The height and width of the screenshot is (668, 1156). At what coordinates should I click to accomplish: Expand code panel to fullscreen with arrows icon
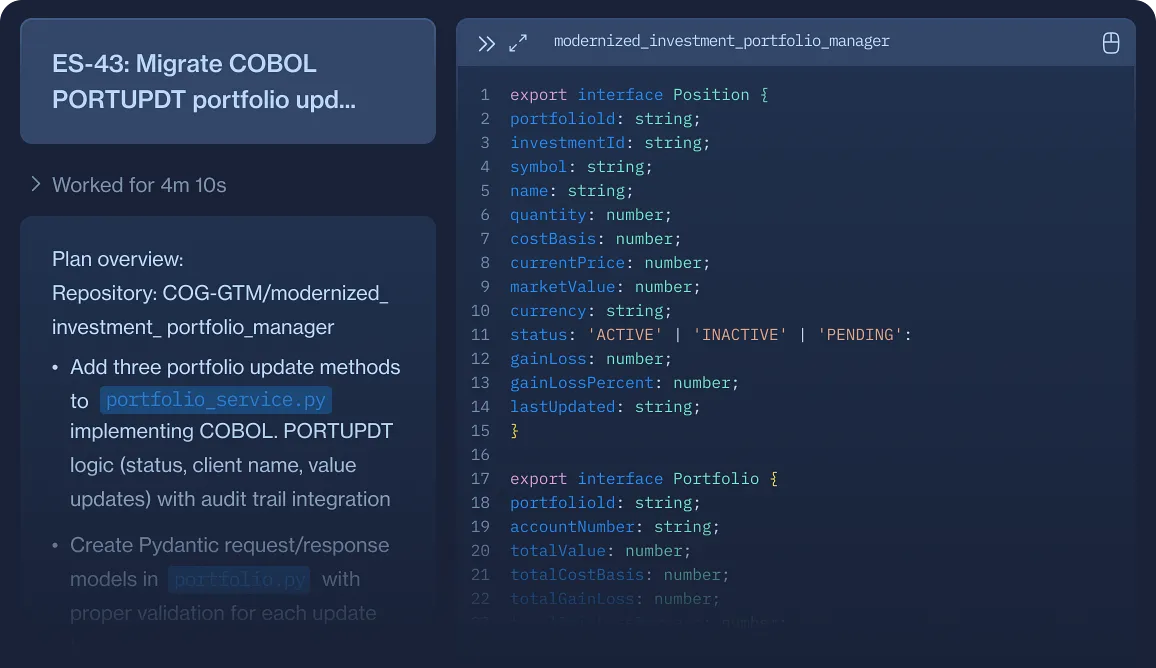coord(518,43)
